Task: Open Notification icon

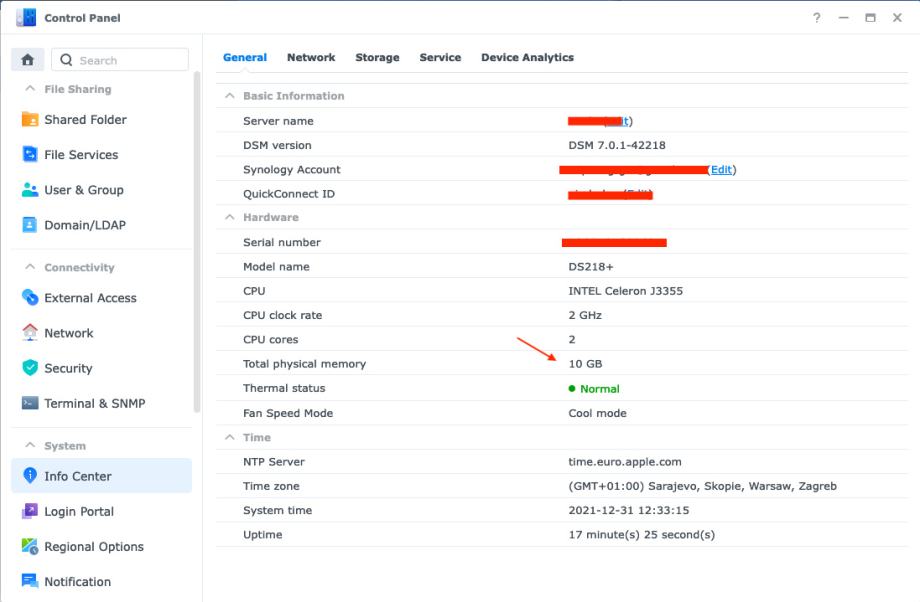Action: 29,581
